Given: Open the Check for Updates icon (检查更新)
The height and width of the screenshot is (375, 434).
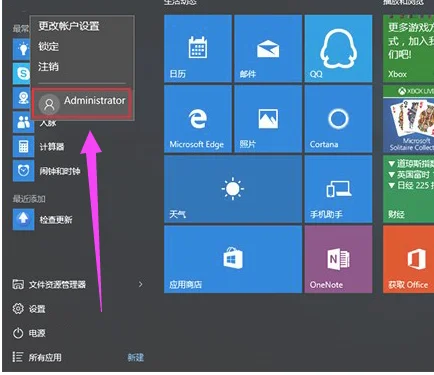Looking at the screenshot, I should [x=23, y=219].
